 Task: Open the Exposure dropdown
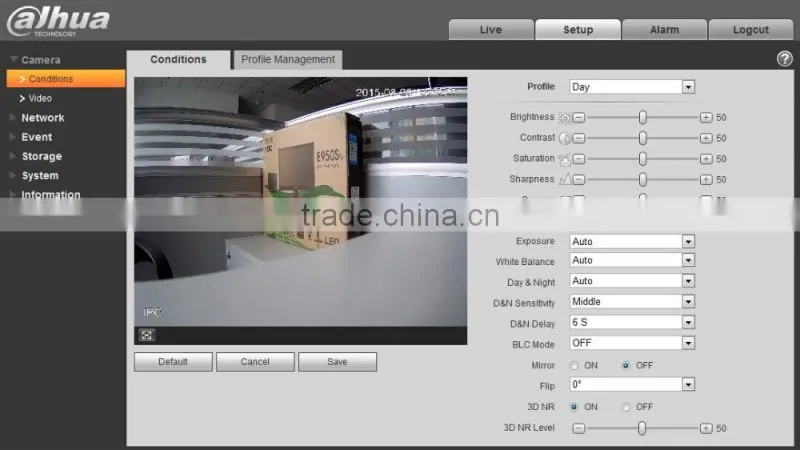click(x=632, y=241)
